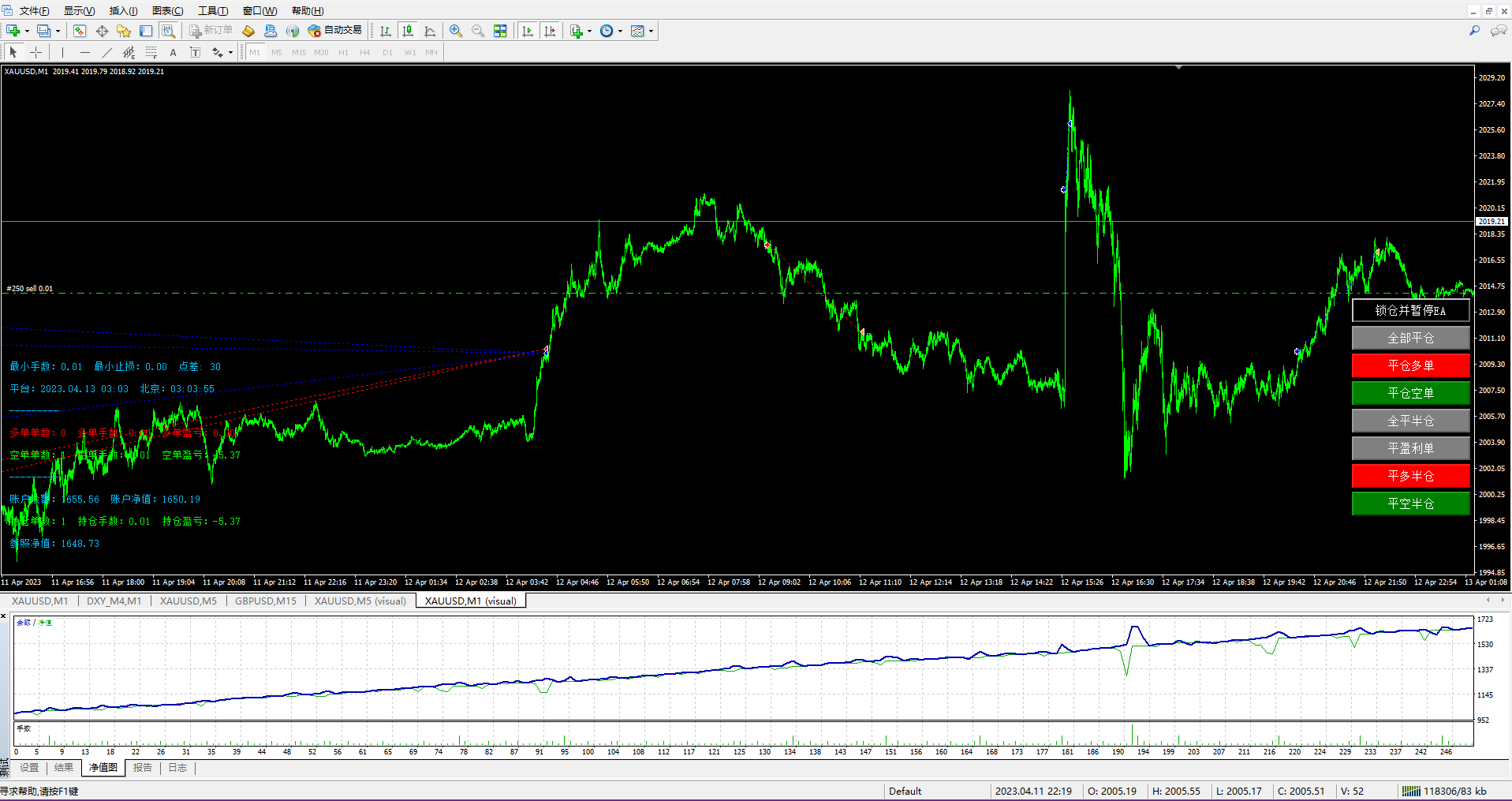Open the profiles icon
The image size is (1512, 801).
point(44,31)
